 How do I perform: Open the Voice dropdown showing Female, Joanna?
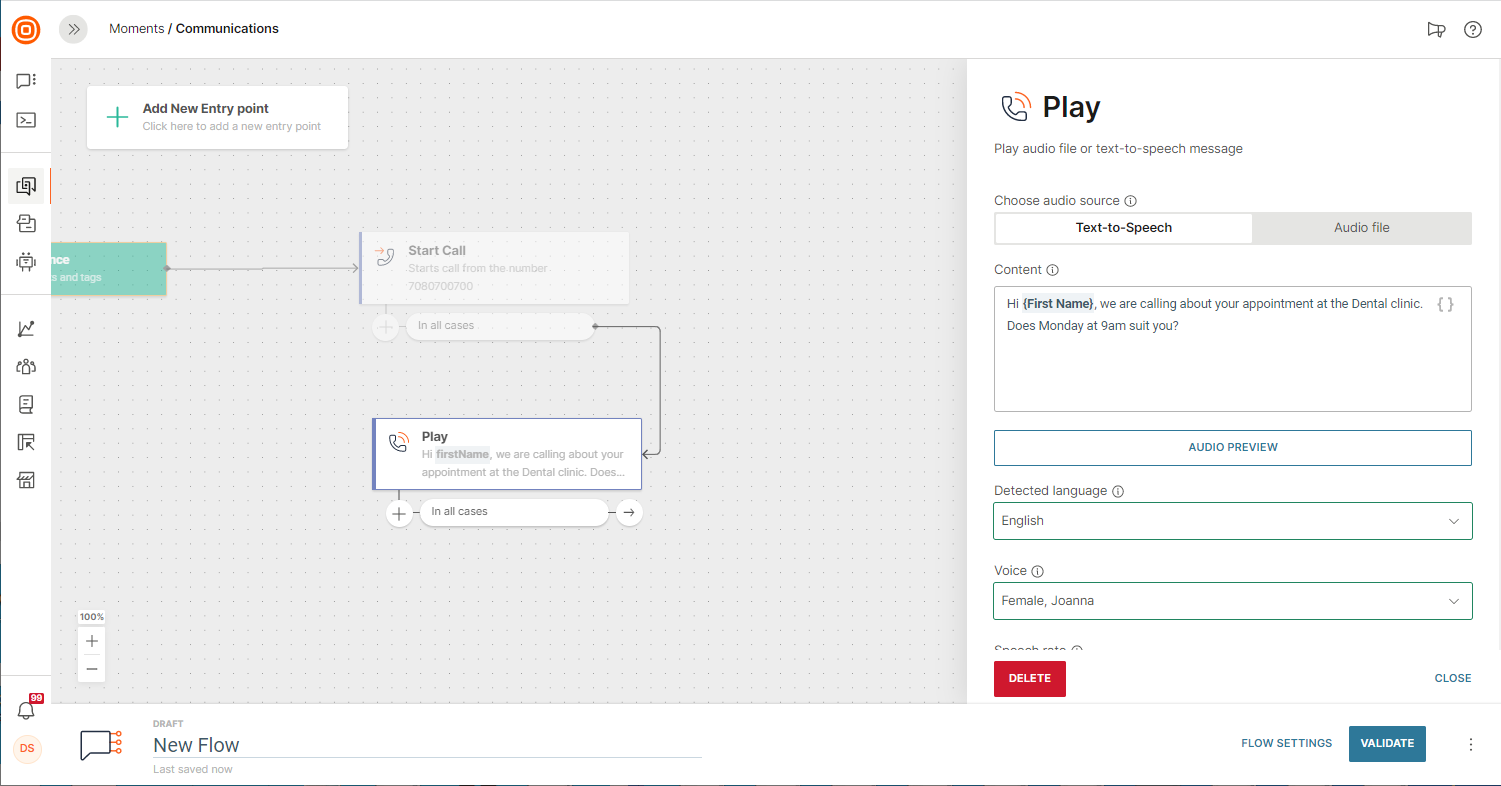pos(1232,601)
